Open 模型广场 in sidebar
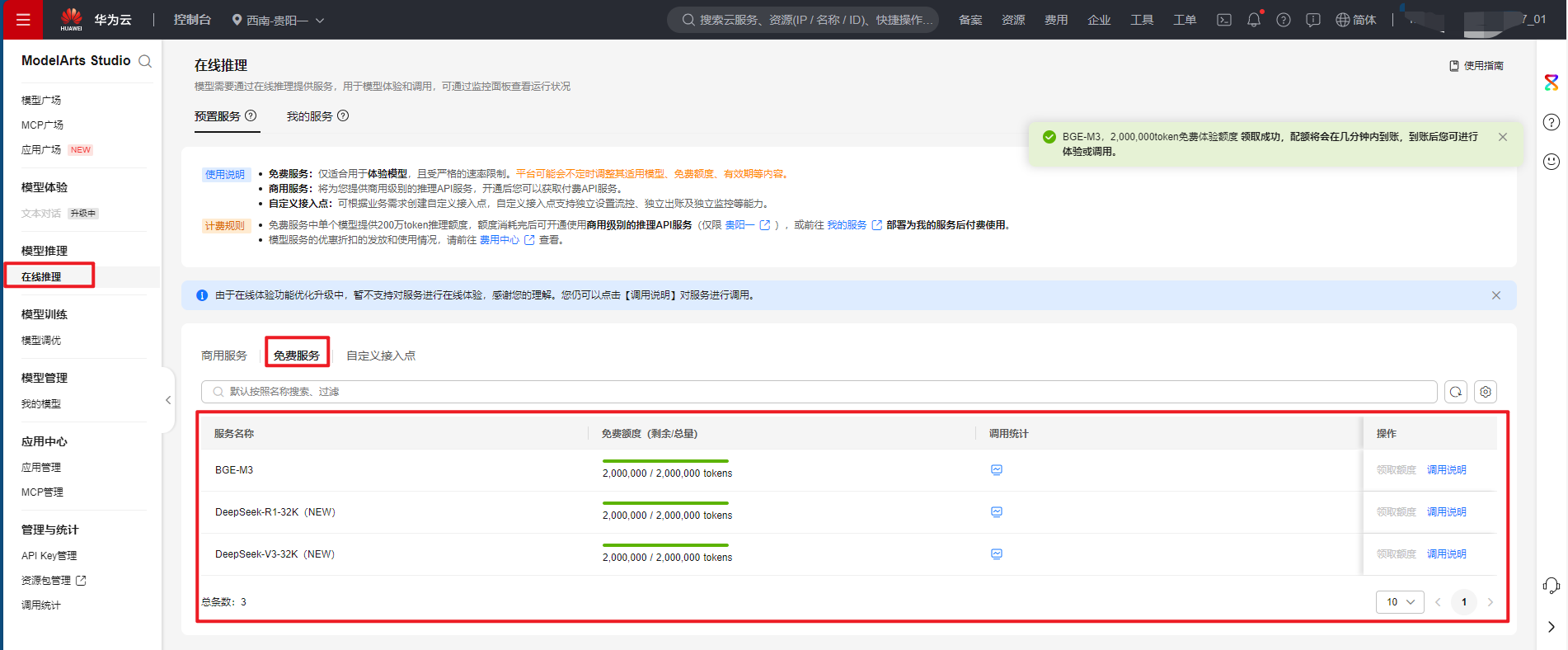1568x650 pixels. [41, 100]
